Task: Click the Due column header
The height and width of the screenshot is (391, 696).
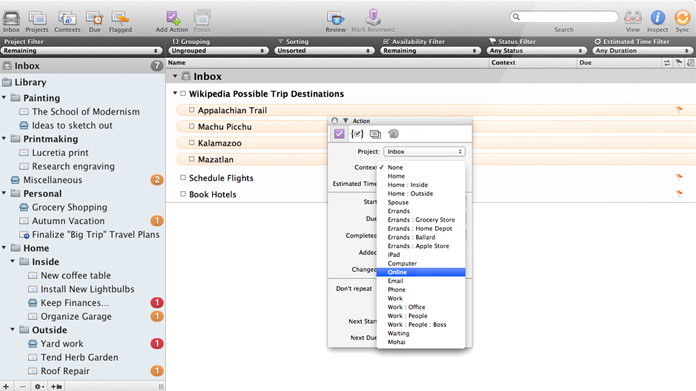Action: [619, 63]
